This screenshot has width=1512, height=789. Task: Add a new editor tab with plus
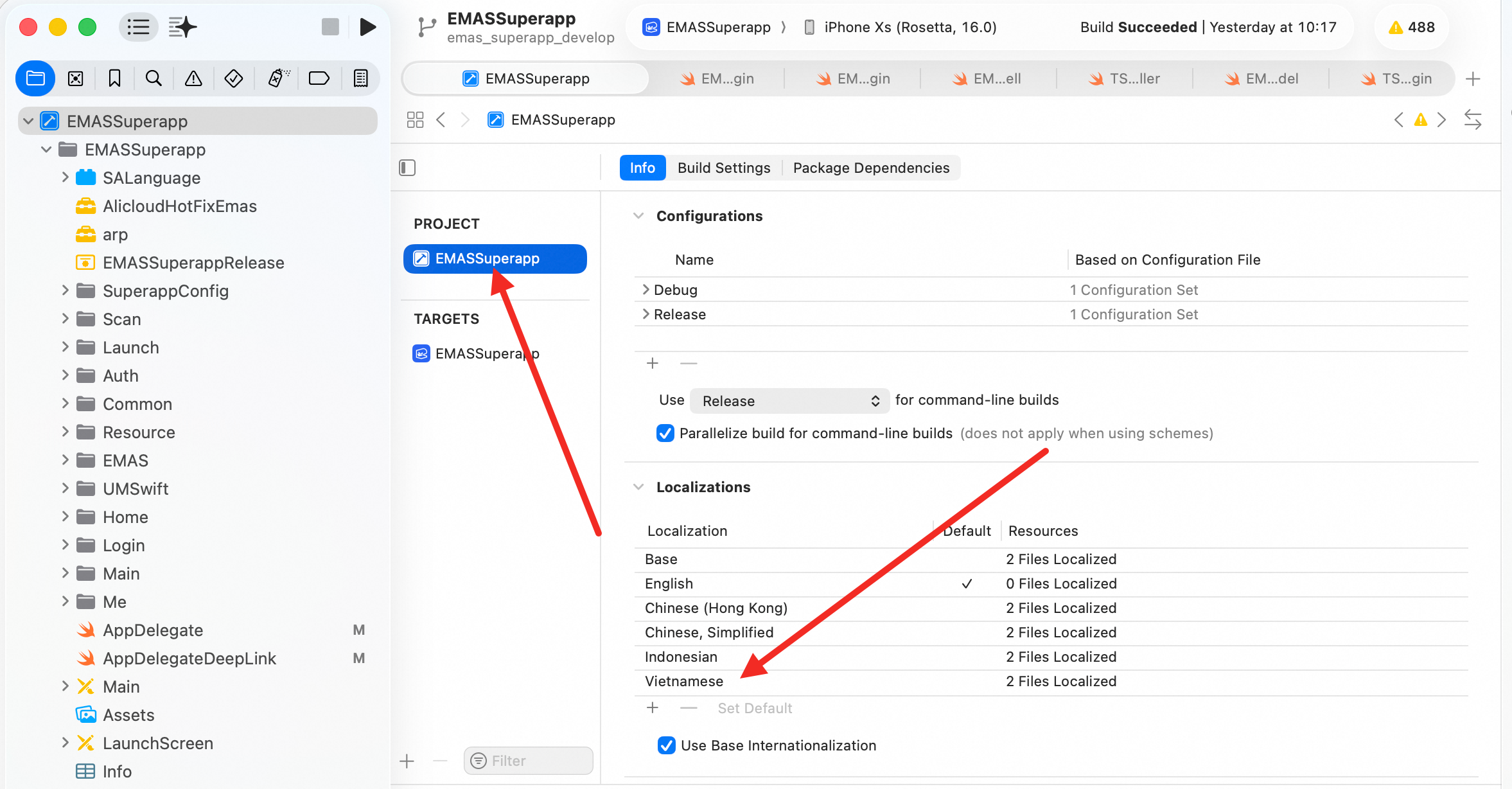coord(1473,78)
